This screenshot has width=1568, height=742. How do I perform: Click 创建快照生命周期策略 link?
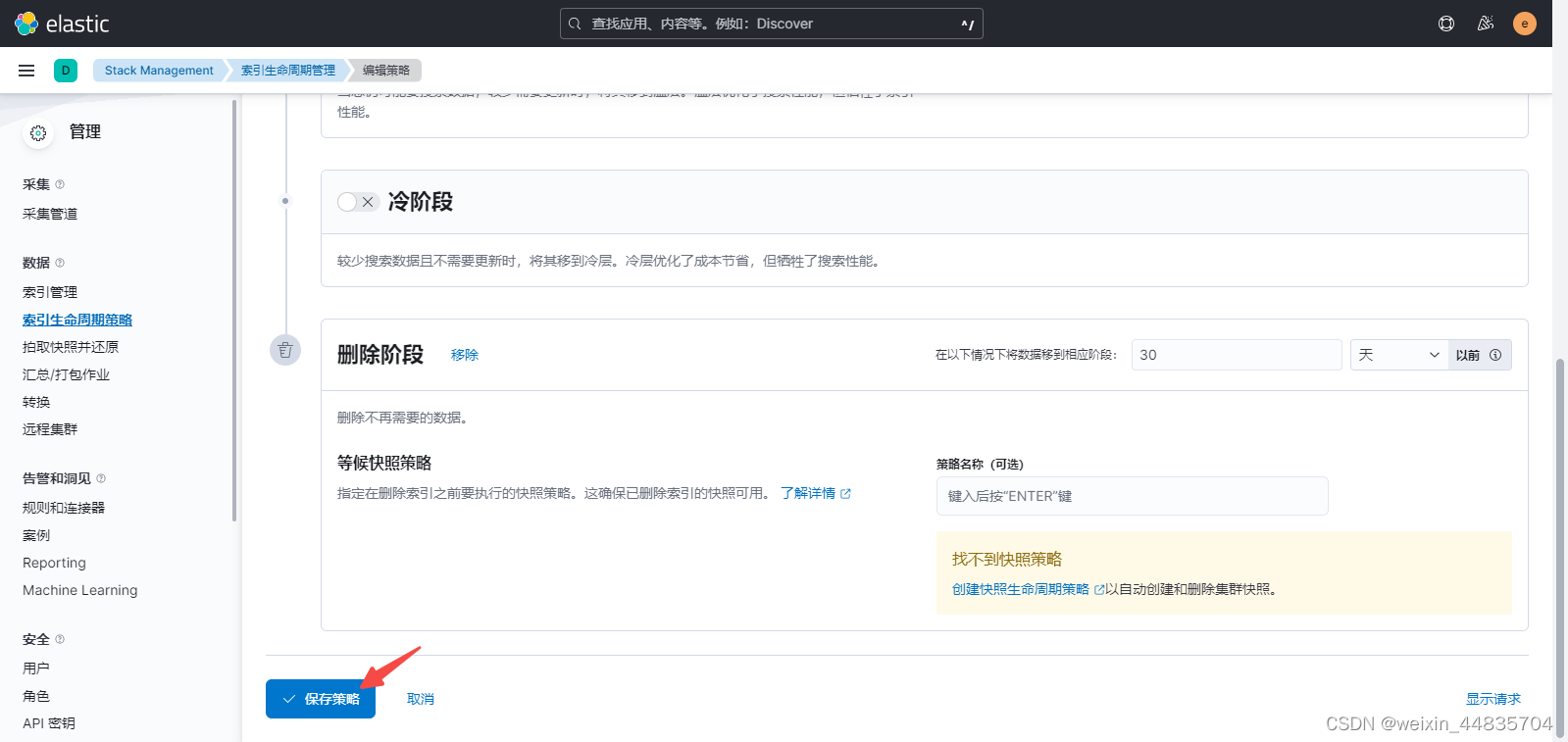pyautogui.click(x=1028, y=589)
